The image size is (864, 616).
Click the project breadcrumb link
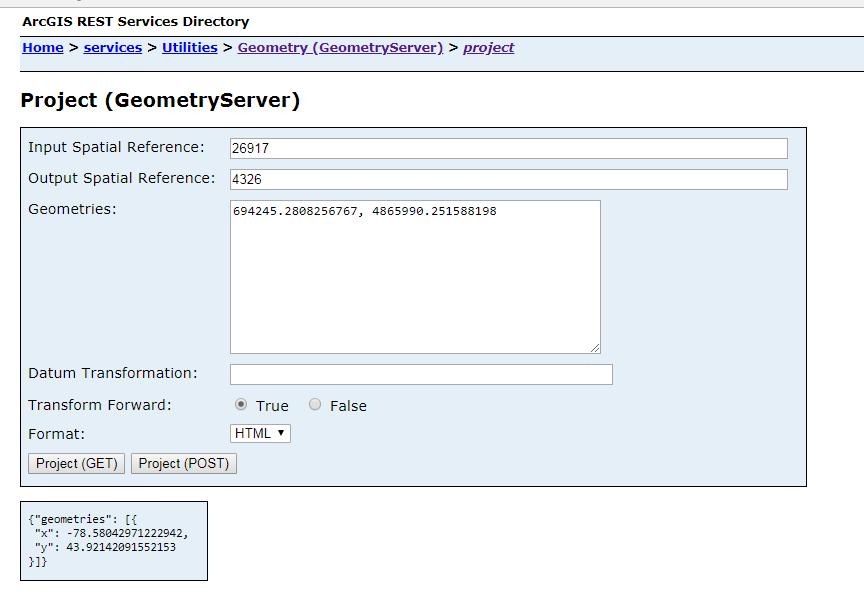click(x=488, y=48)
